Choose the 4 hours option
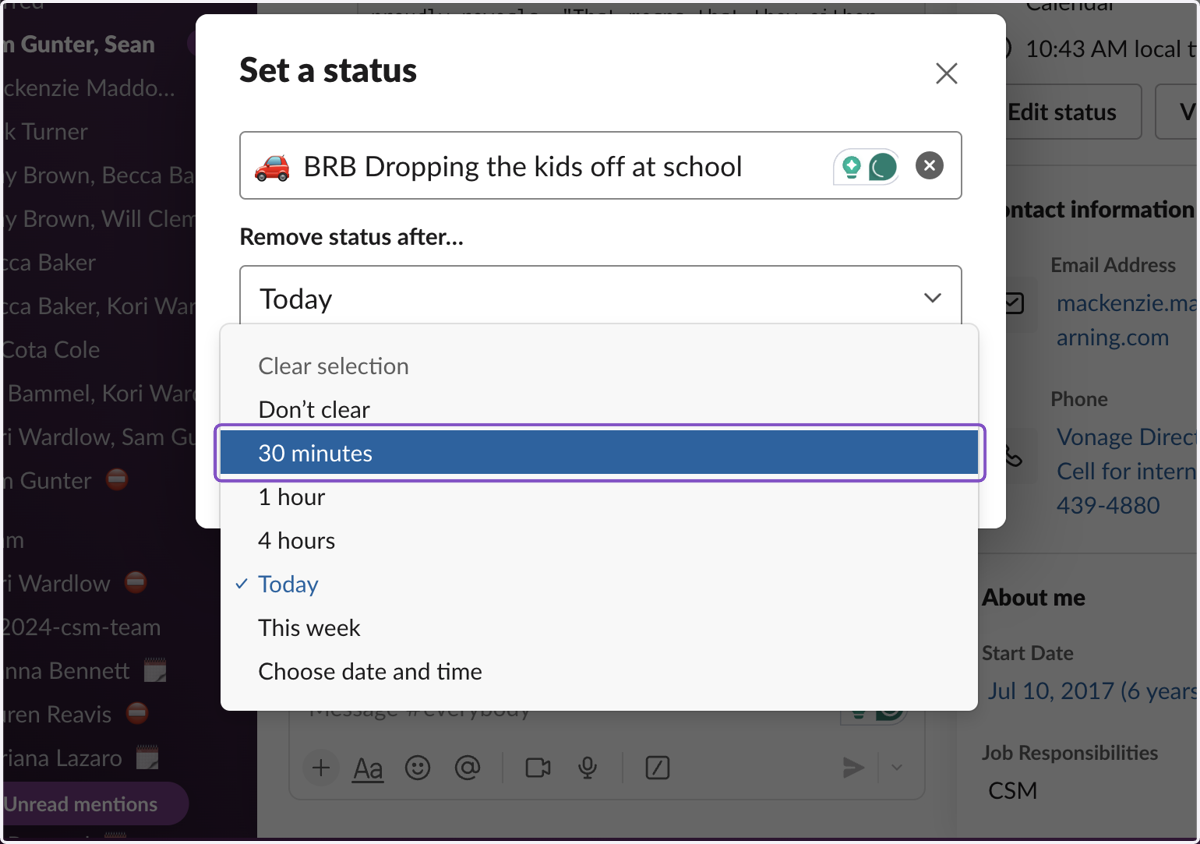 click(599, 540)
